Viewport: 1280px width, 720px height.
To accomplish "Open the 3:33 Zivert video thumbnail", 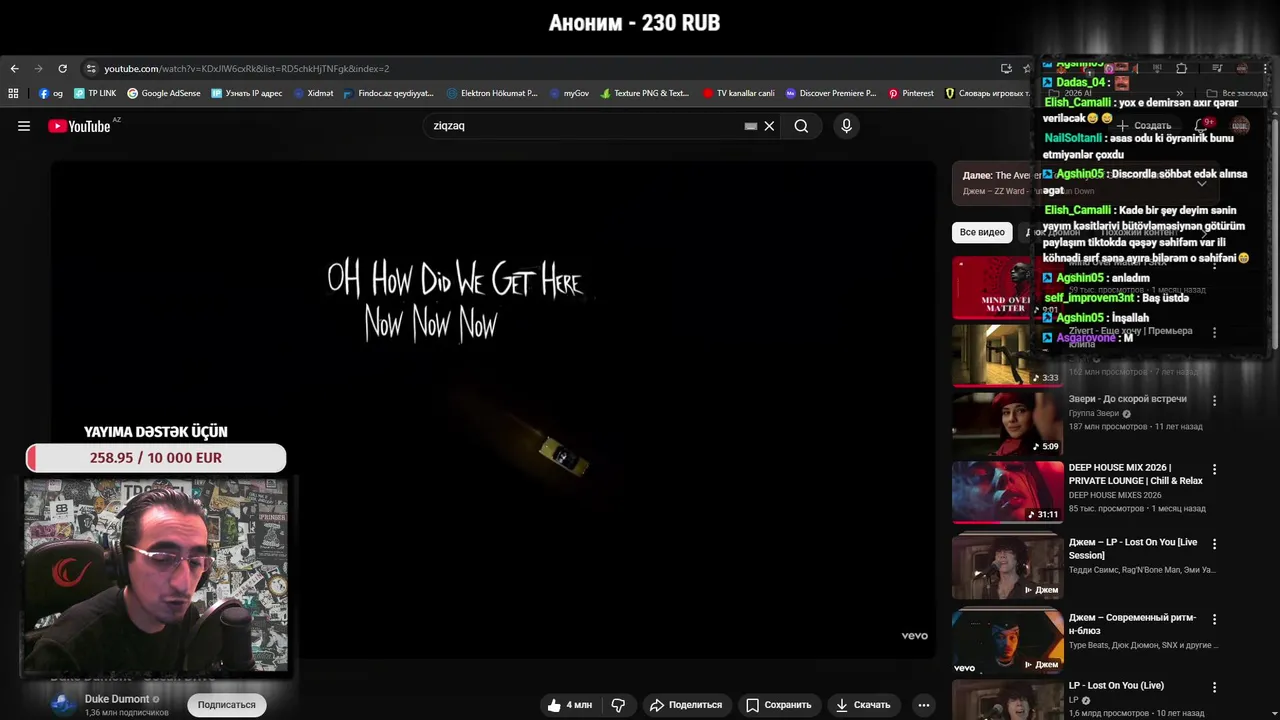I will 1007,355.
